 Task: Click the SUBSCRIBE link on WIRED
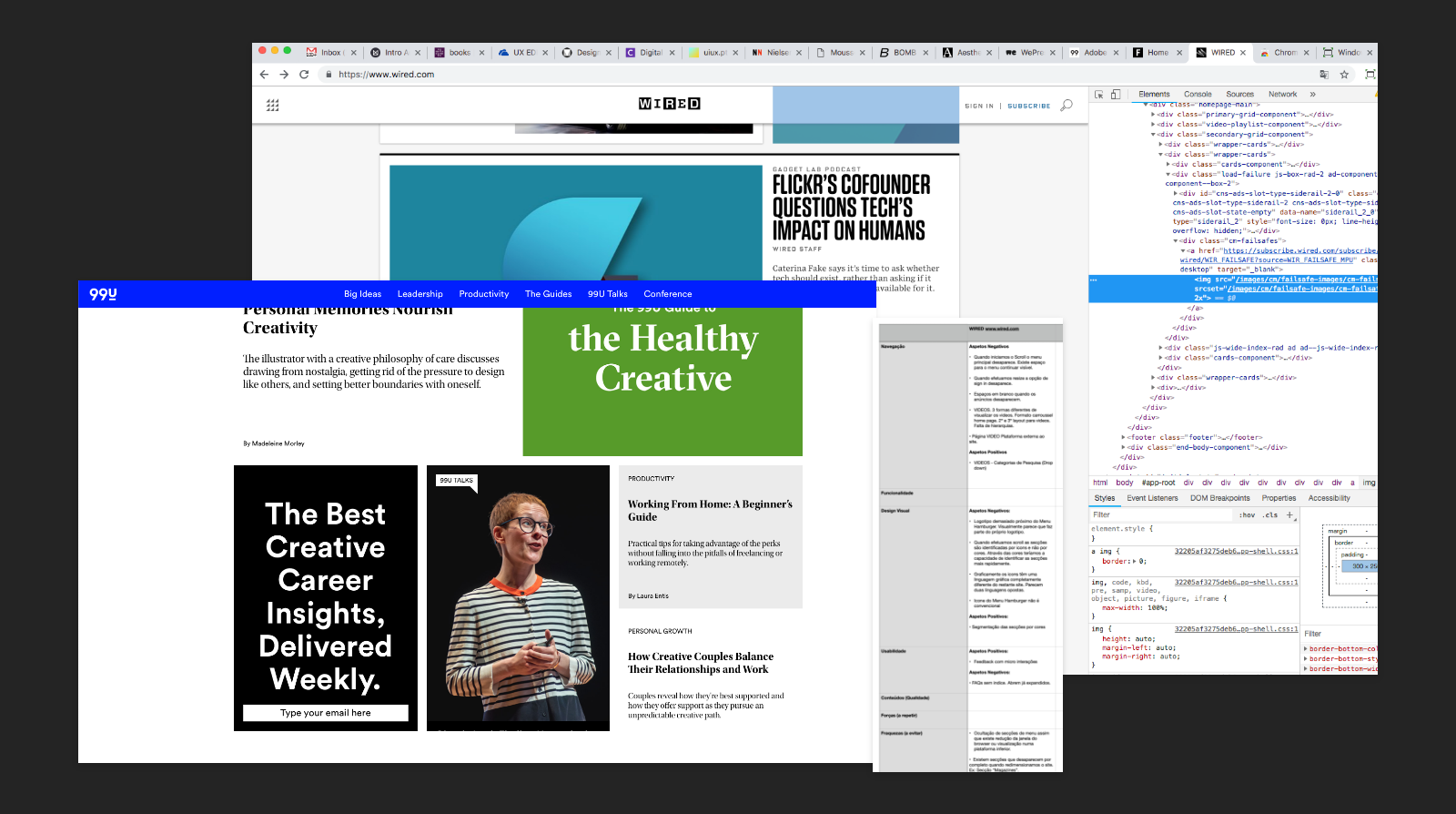coord(1028,107)
